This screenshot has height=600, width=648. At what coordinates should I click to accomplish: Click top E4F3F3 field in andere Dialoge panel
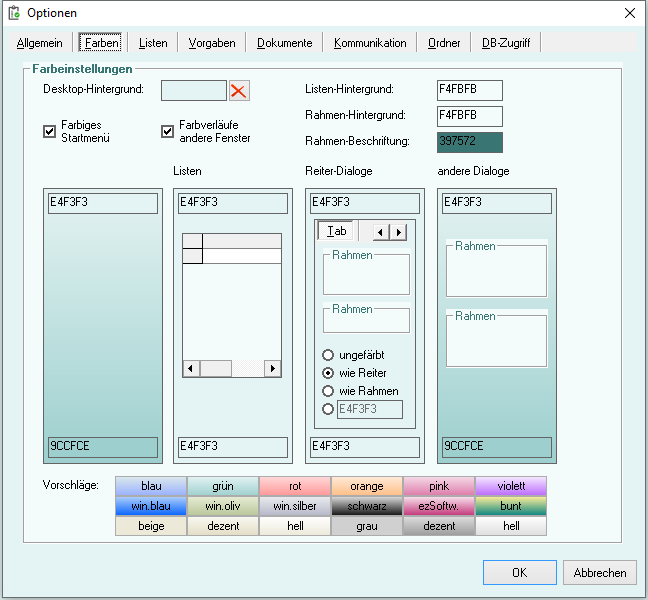497,203
